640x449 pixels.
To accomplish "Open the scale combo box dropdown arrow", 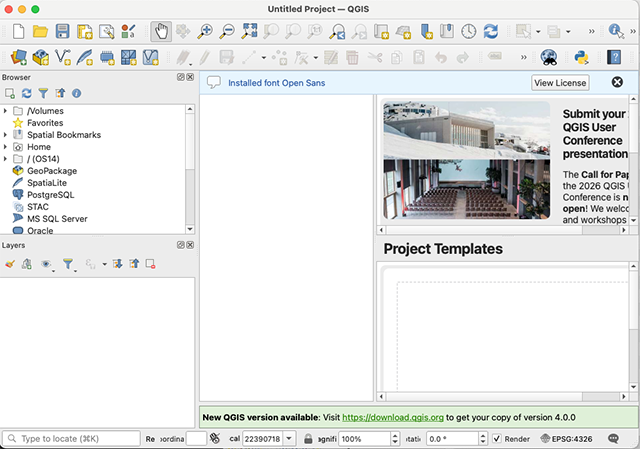I will point(289,439).
